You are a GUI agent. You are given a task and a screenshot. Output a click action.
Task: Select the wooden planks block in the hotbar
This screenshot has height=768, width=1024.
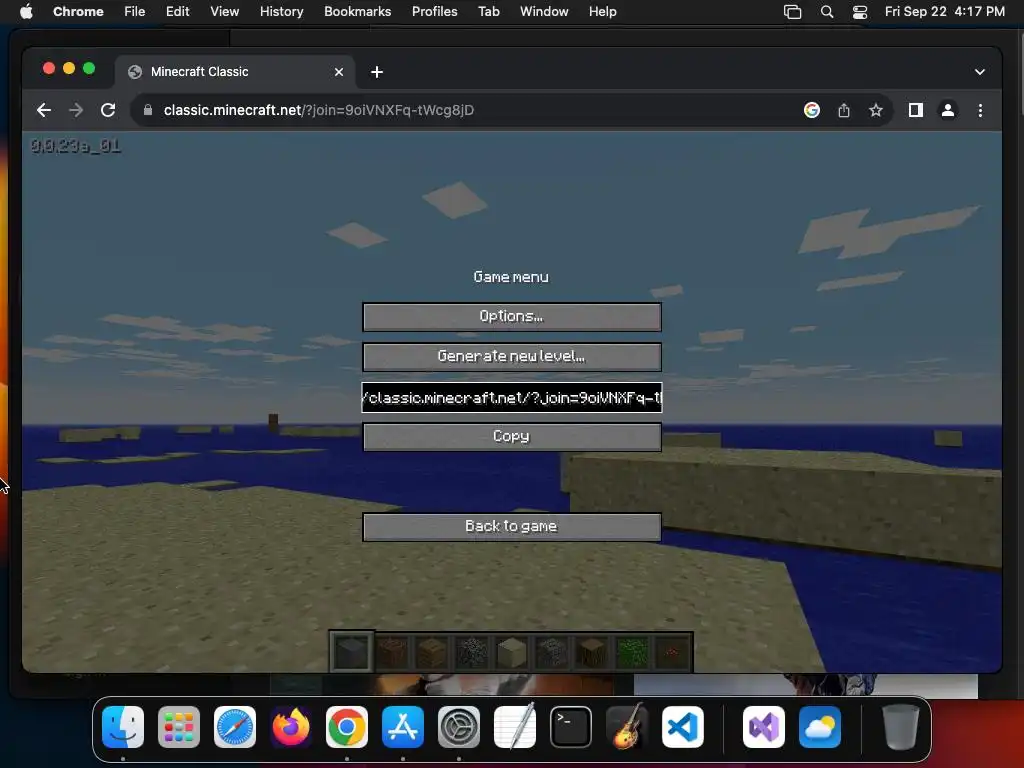432,652
